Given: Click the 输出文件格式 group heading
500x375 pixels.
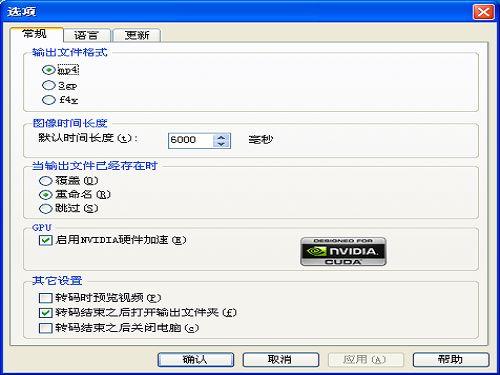Looking at the screenshot, I should point(70,52).
